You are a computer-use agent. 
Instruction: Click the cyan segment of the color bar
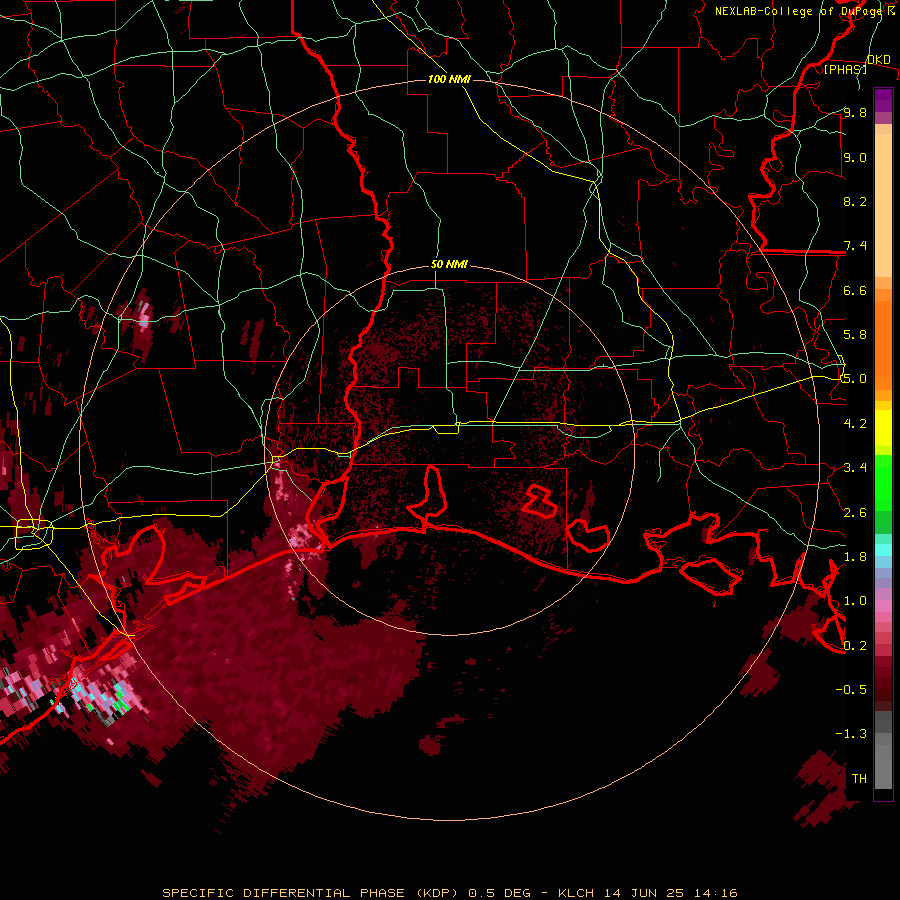[883, 549]
